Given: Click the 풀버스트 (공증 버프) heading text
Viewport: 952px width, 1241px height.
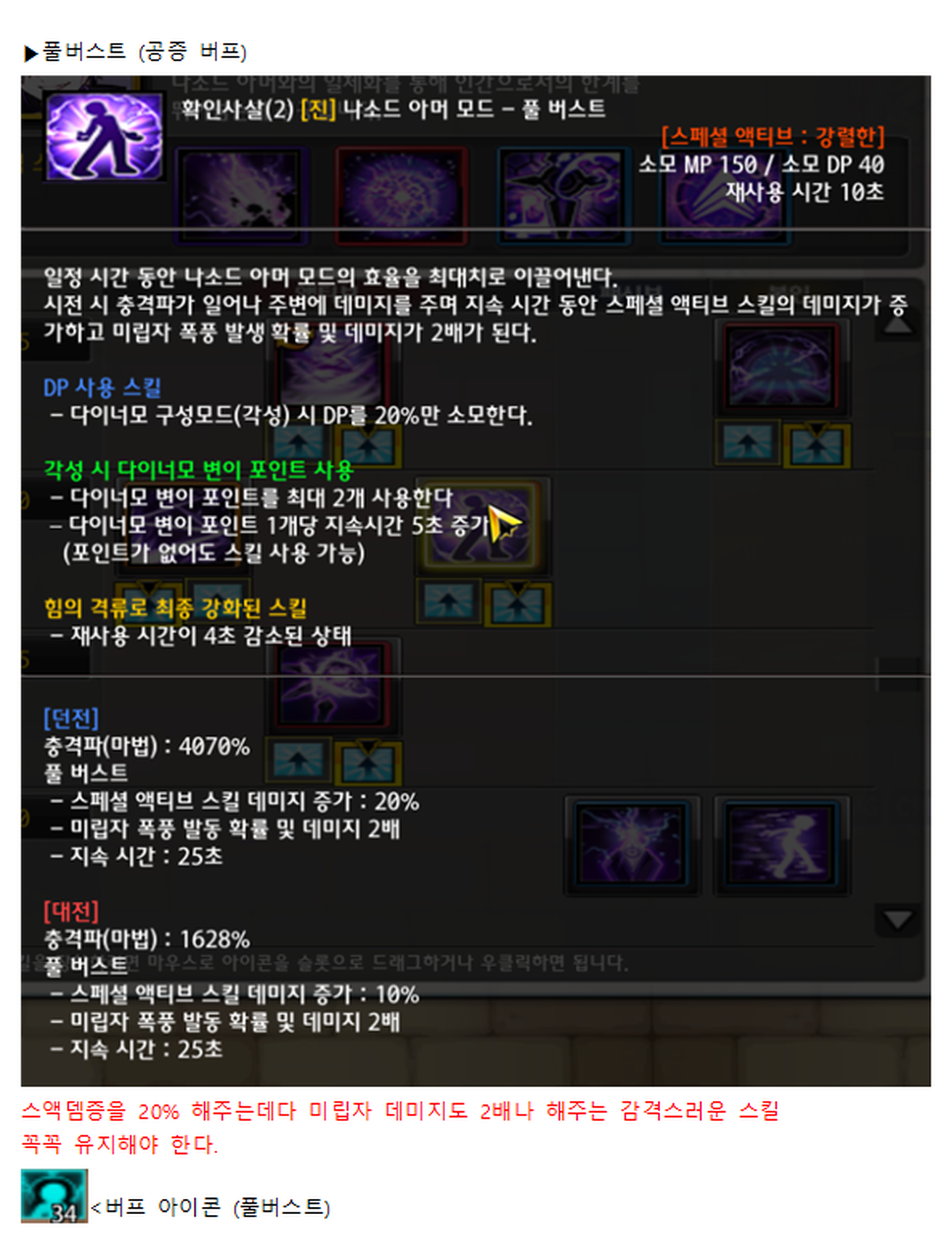Looking at the screenshot, I should tap(144, 52).
